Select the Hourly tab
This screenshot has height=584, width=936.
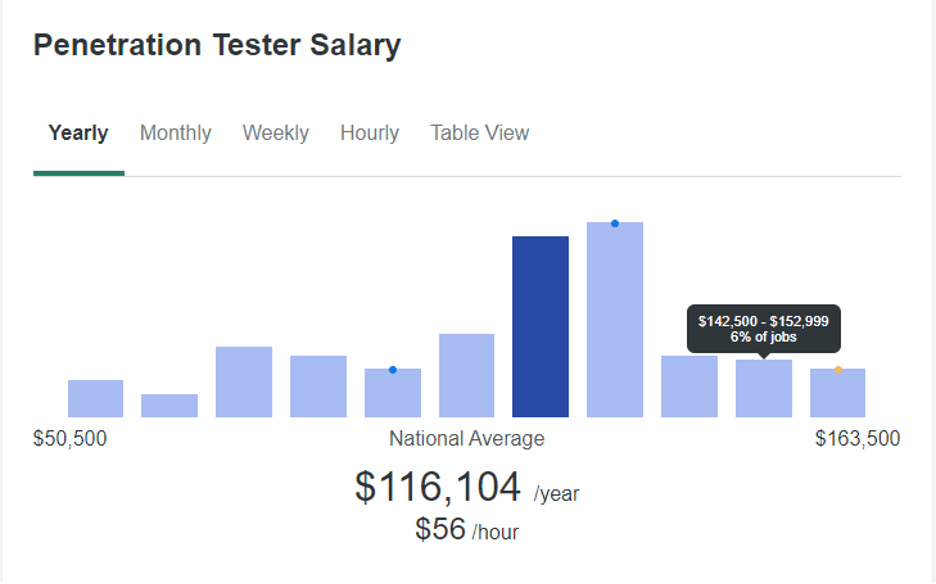[x=370, y=133]
